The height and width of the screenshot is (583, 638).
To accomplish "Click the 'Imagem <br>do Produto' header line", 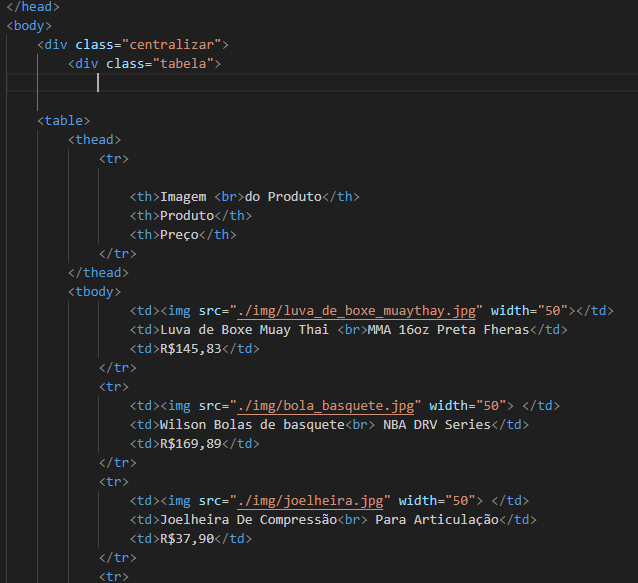I will 245,197.
